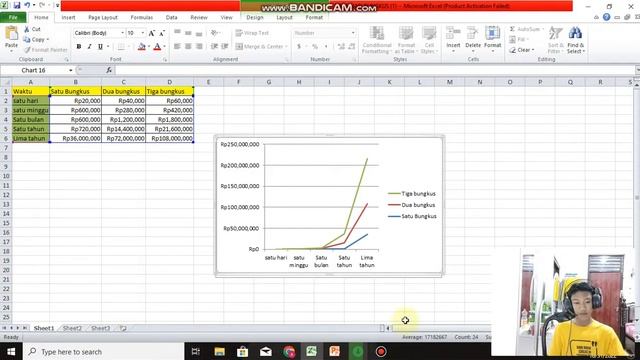Click the red record taskbar icon
This screenshot has height=360, width=640.
(x=380, y=351)
